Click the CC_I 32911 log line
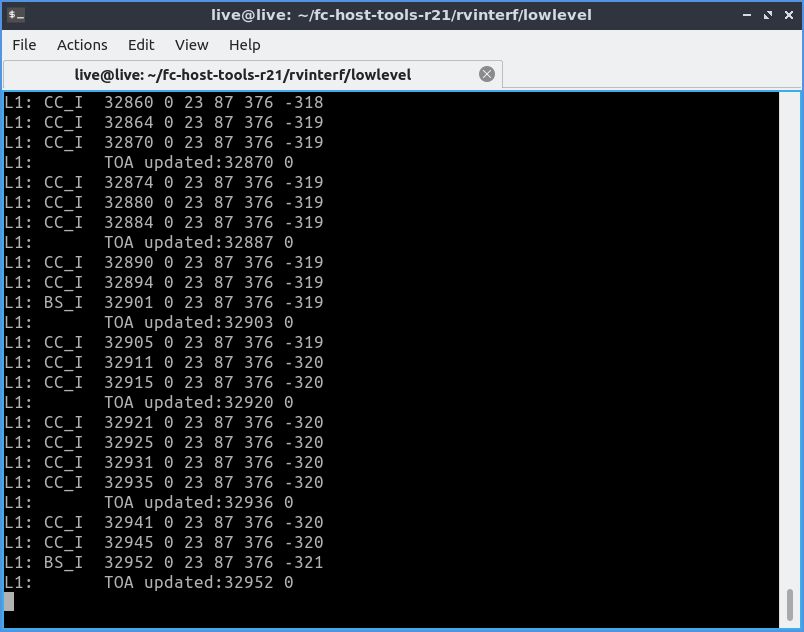The height and width of the screenshot is (632, 804). [164, 362]
